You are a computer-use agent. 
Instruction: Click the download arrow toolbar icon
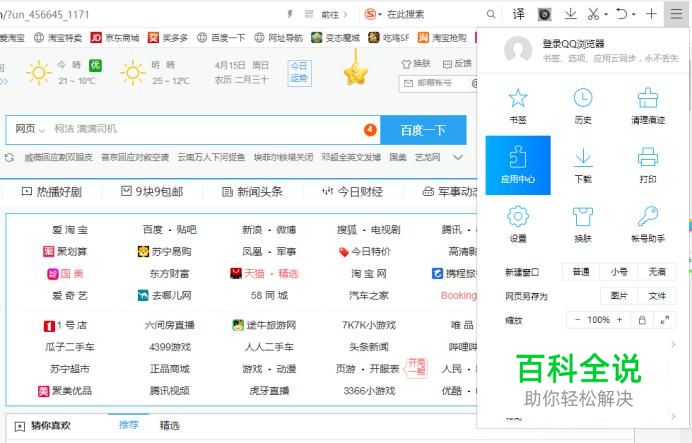[x=570, y=14]
